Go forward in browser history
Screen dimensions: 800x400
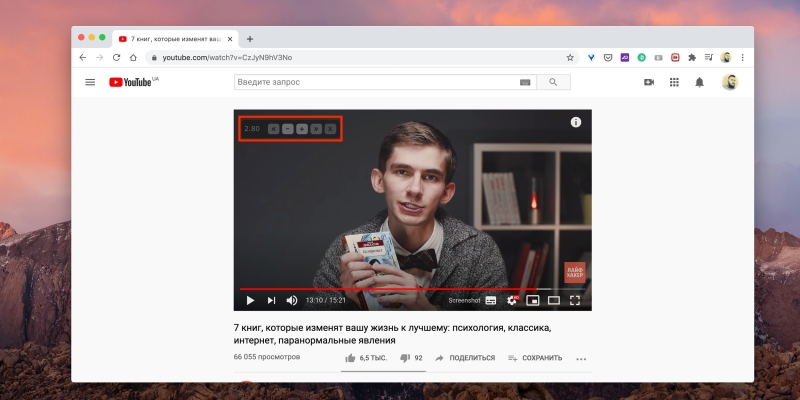coord(99,58)
